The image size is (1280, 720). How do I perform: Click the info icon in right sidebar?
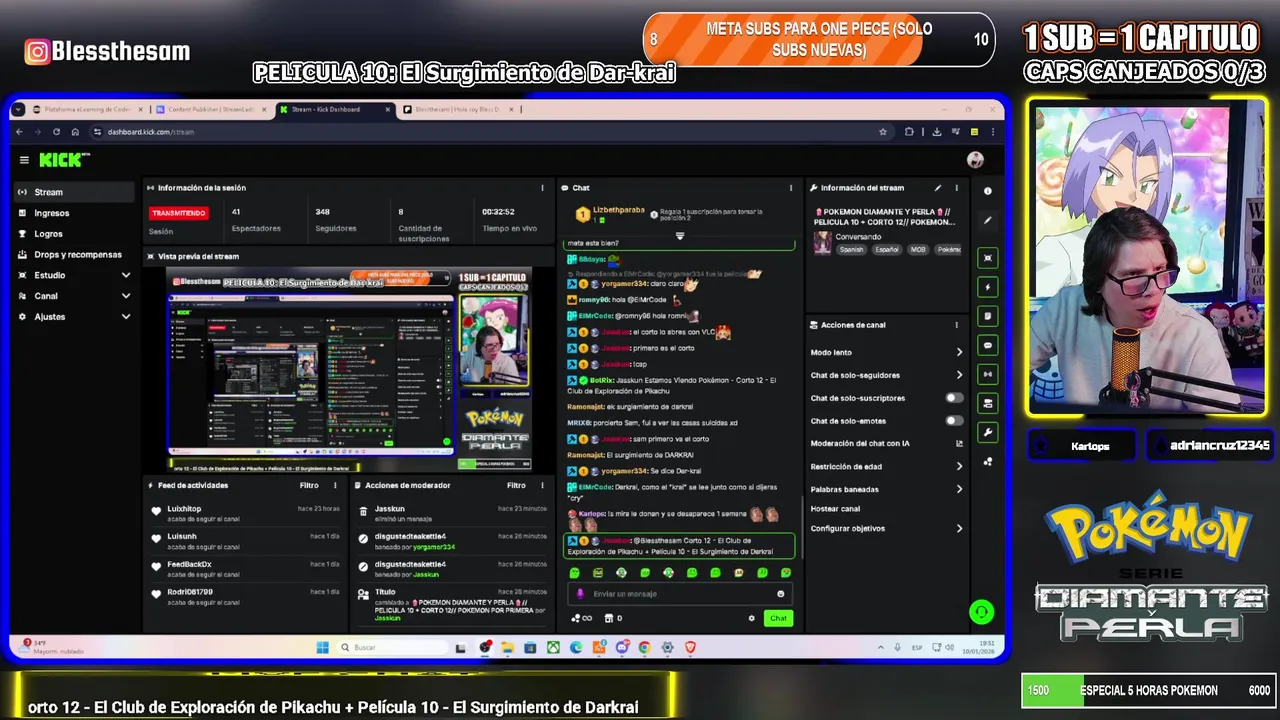(988, 191)
